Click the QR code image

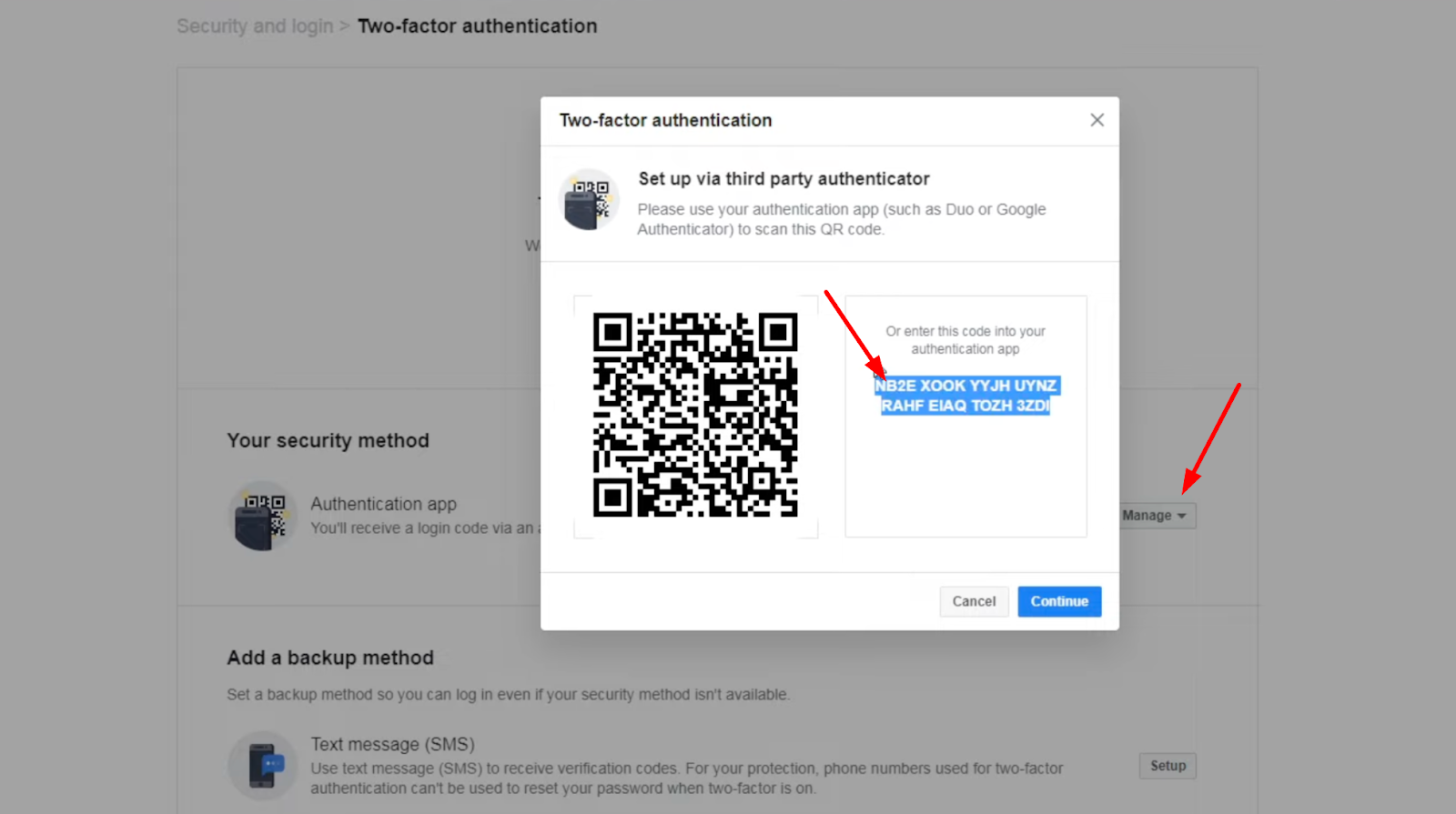[695, 416]
